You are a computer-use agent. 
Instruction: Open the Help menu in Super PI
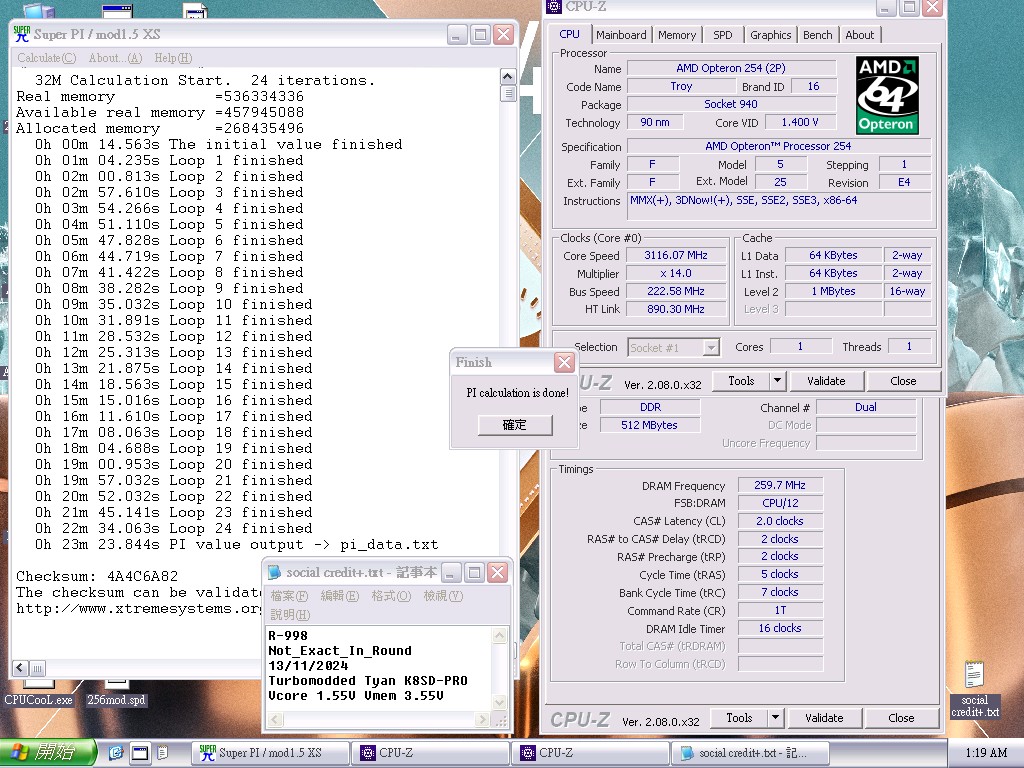tap(173, 58)
